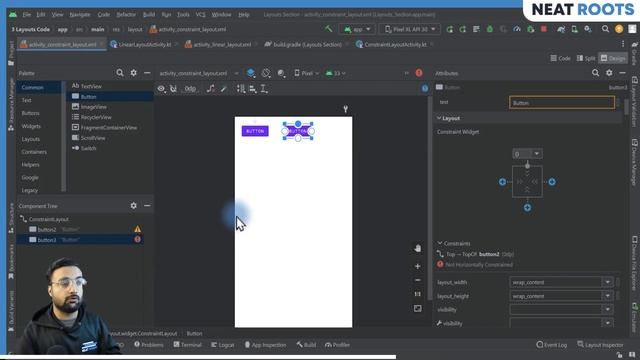Open the app run configuration dropdown
This screenshot has width=640, height=360.
coord(358,29)
